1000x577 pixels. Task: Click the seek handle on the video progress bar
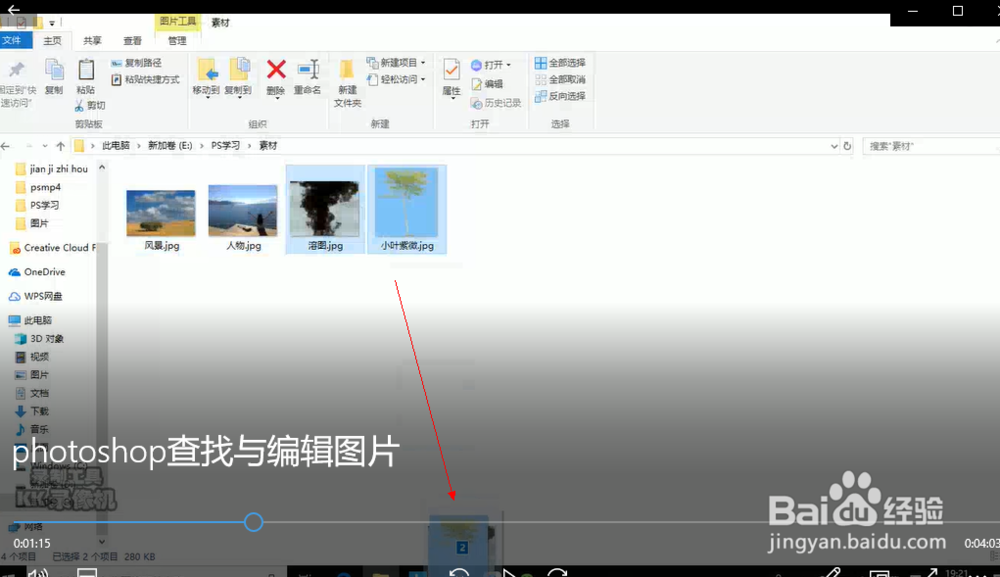(253, 522)
